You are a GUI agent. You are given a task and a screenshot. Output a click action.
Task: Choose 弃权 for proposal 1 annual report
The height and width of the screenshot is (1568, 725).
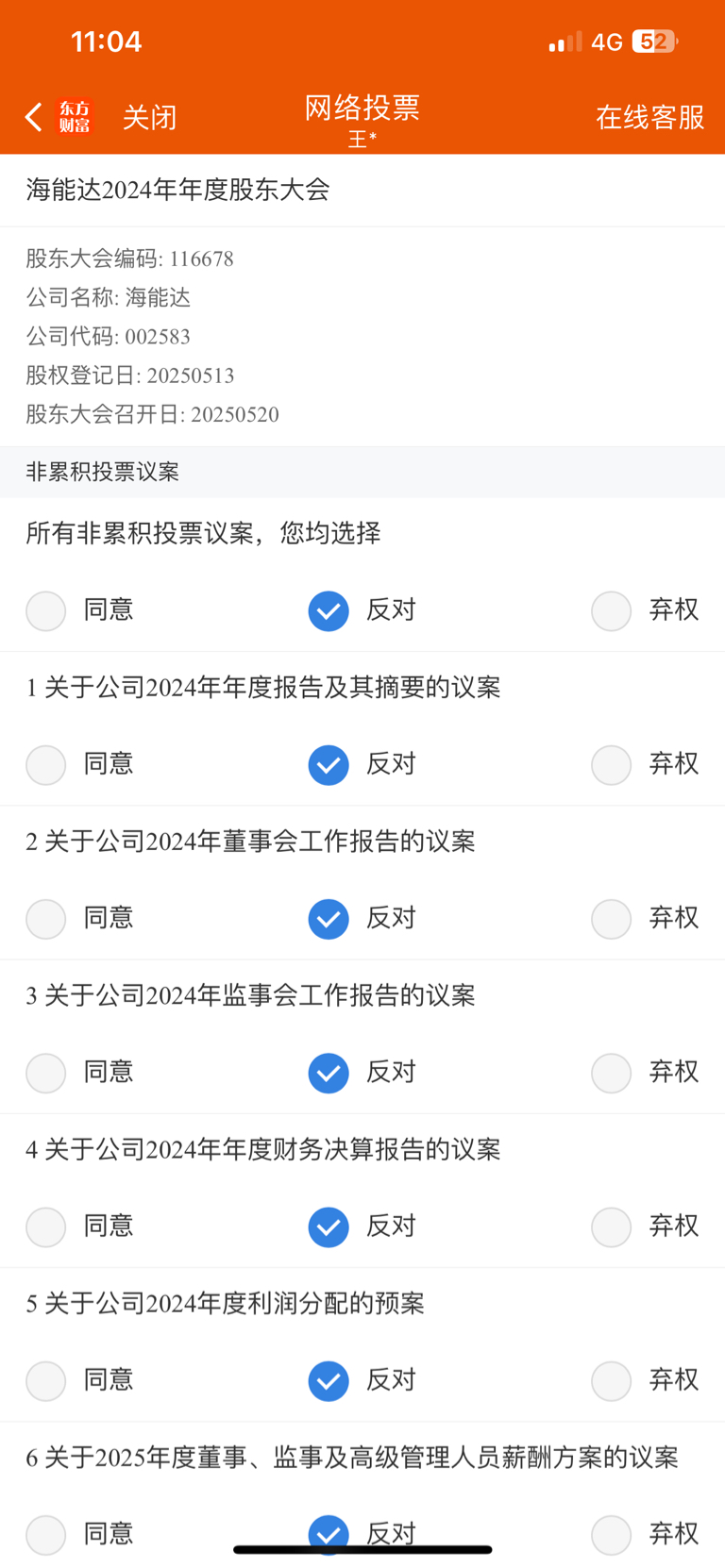tap(611, 764)
